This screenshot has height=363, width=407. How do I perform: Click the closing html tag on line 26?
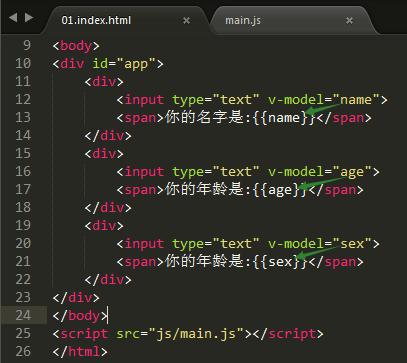pos(80,352)
